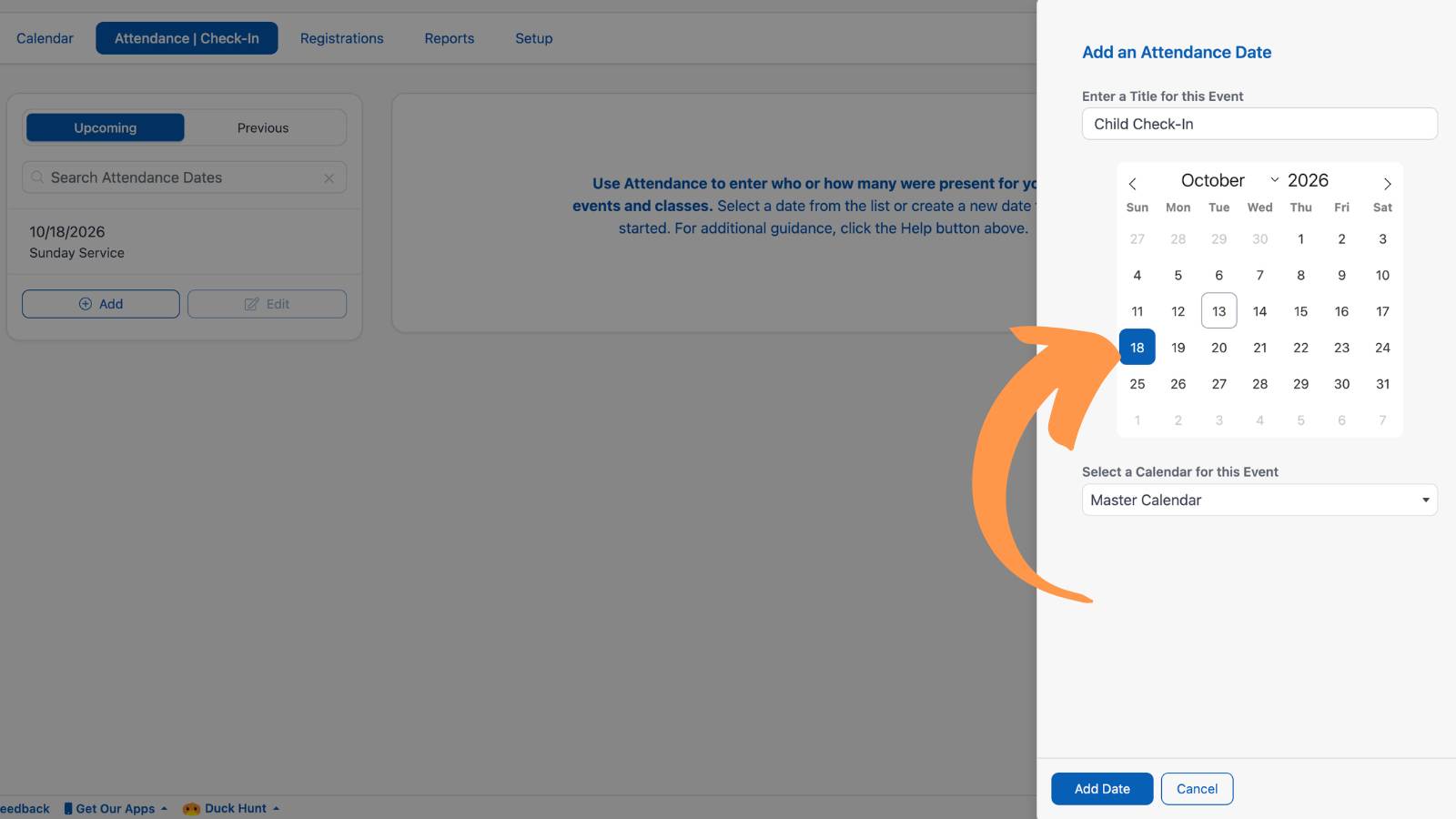The width and height of the screenshot is (1456, 819).
Task: Click the Duck Hunt icon
Action: click(191, 808)
